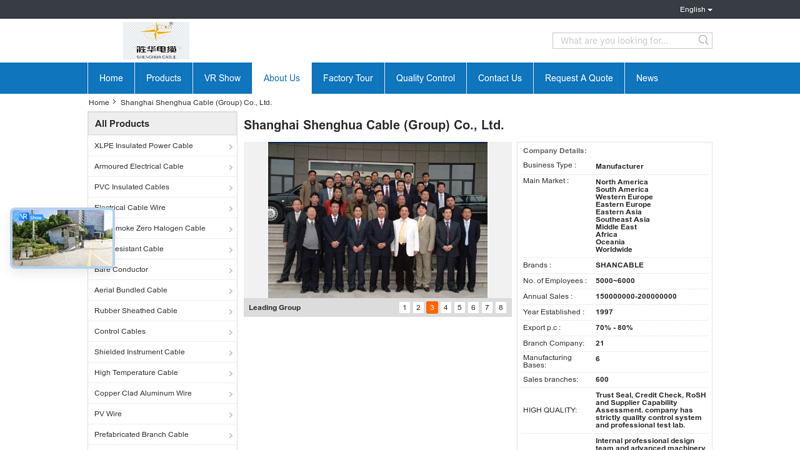
Task: Open the English language dropdown
Action: pos(695,9)
